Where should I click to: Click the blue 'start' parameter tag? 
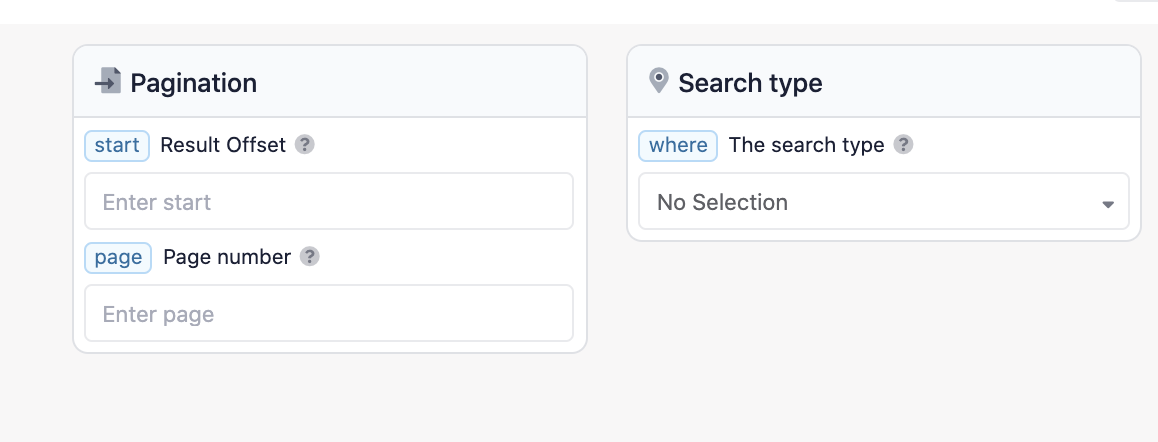pos(117,145)
